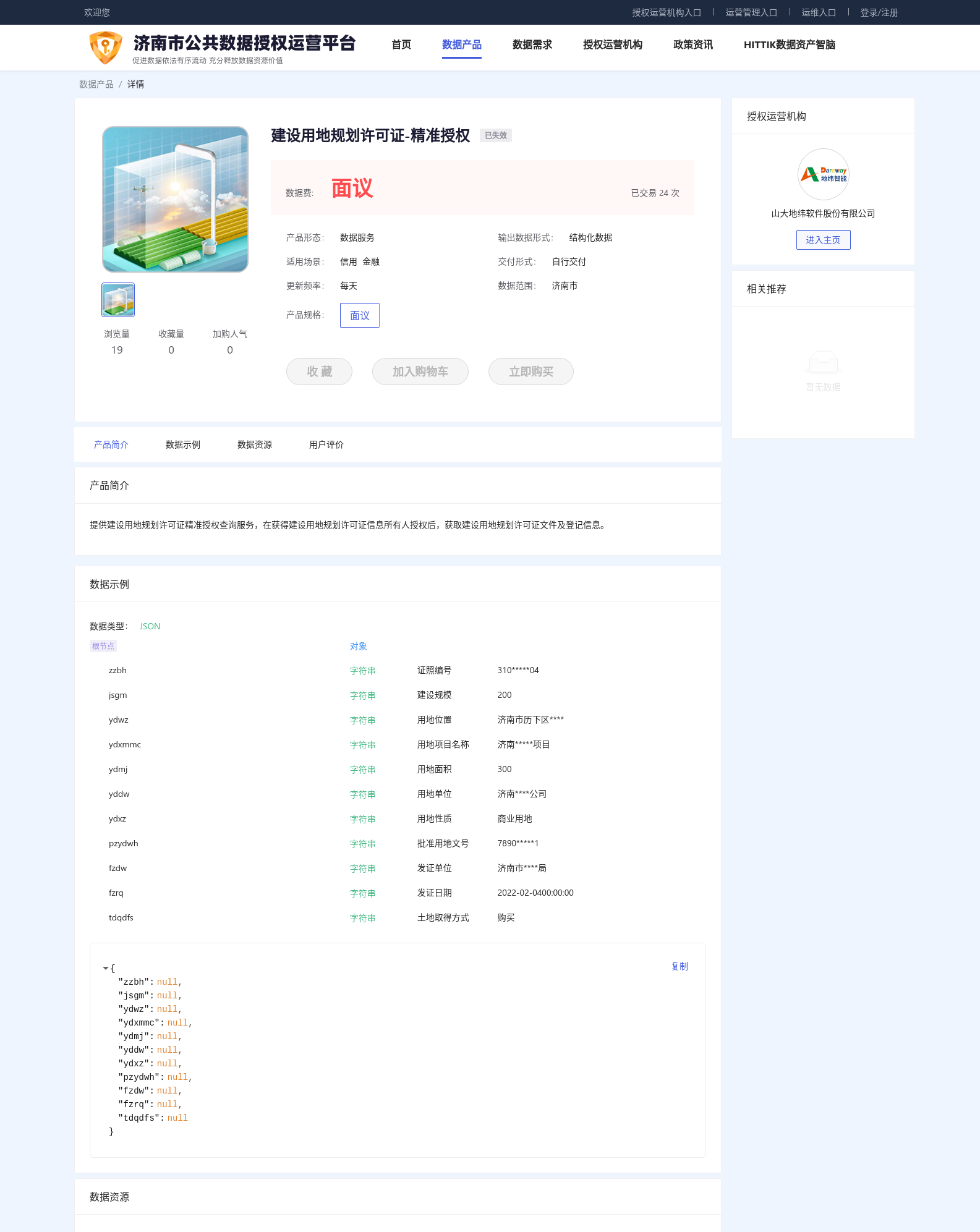Click the 立即购买 button
980x1232 pixels.
coord(530,372)
